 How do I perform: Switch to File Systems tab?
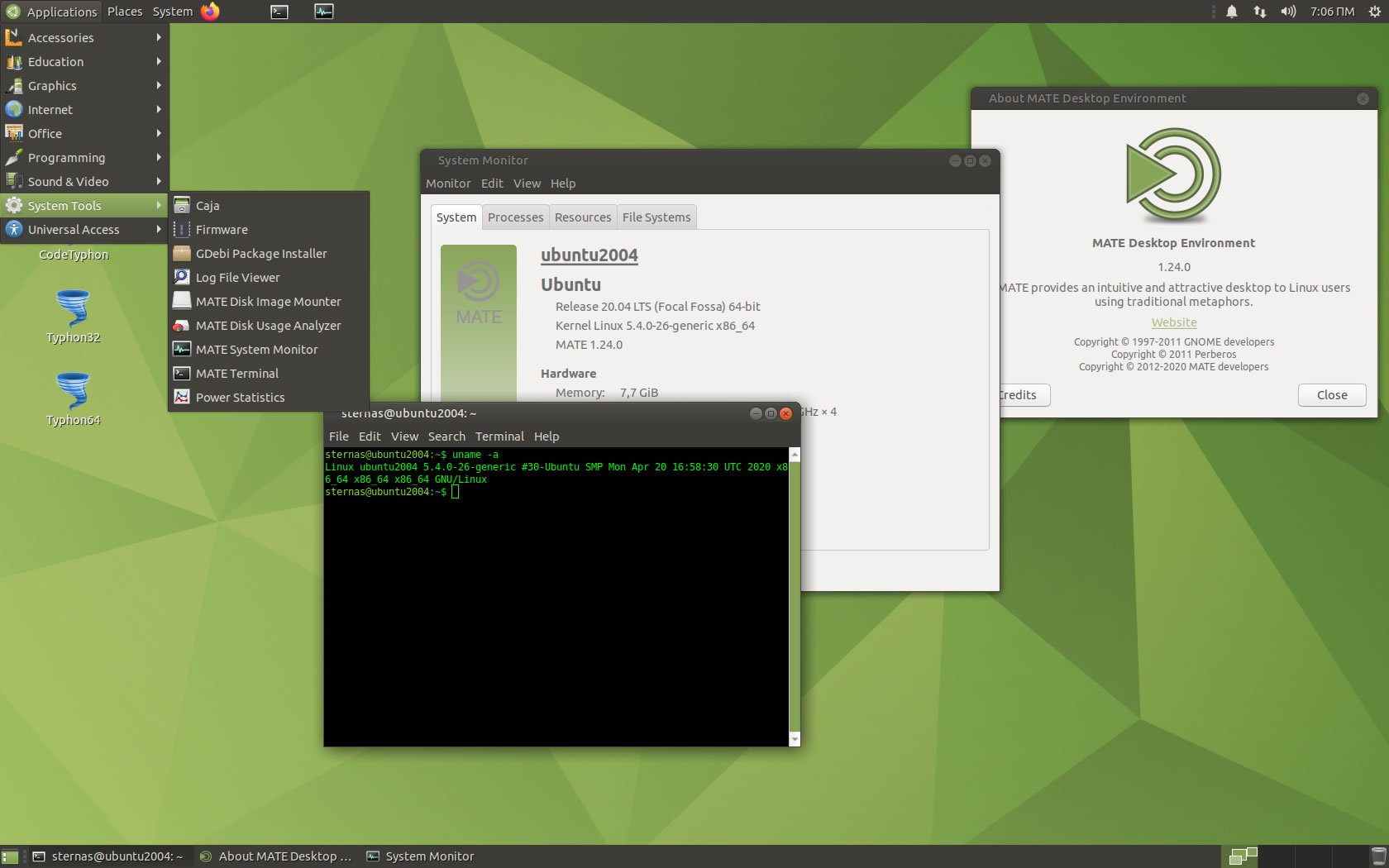click(656, 217)
